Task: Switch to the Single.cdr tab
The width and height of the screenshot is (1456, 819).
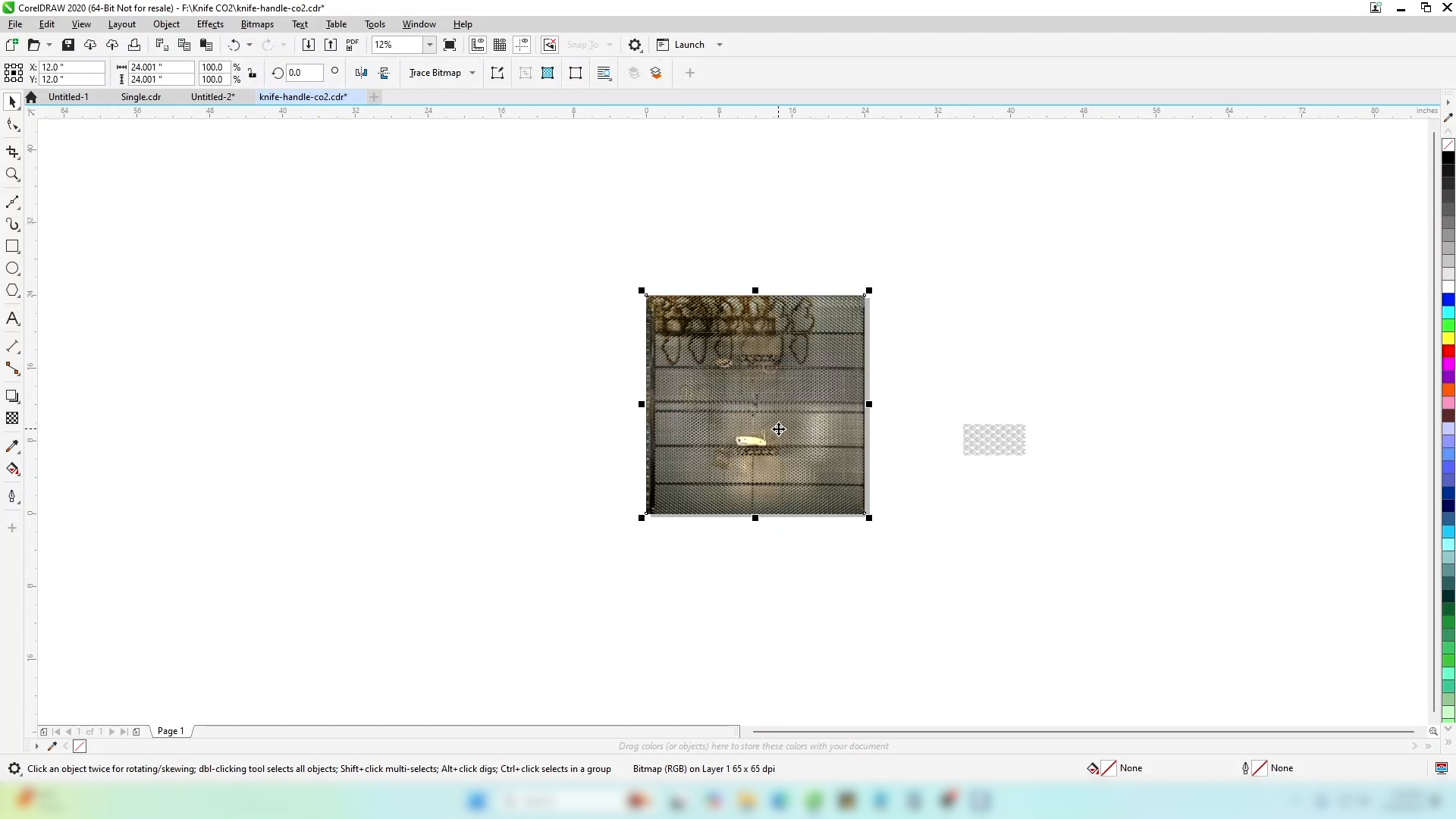Action: pos(141,97)
